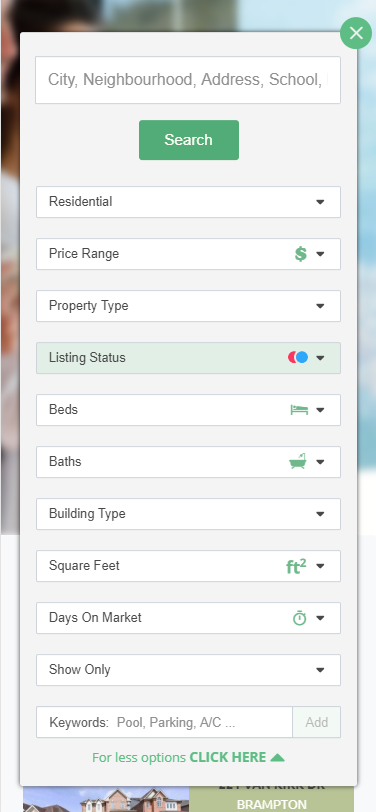Click the bathtub icon in Baths
Screen dimensions: 376x812
pyautogui.click(x=298, y=461)
